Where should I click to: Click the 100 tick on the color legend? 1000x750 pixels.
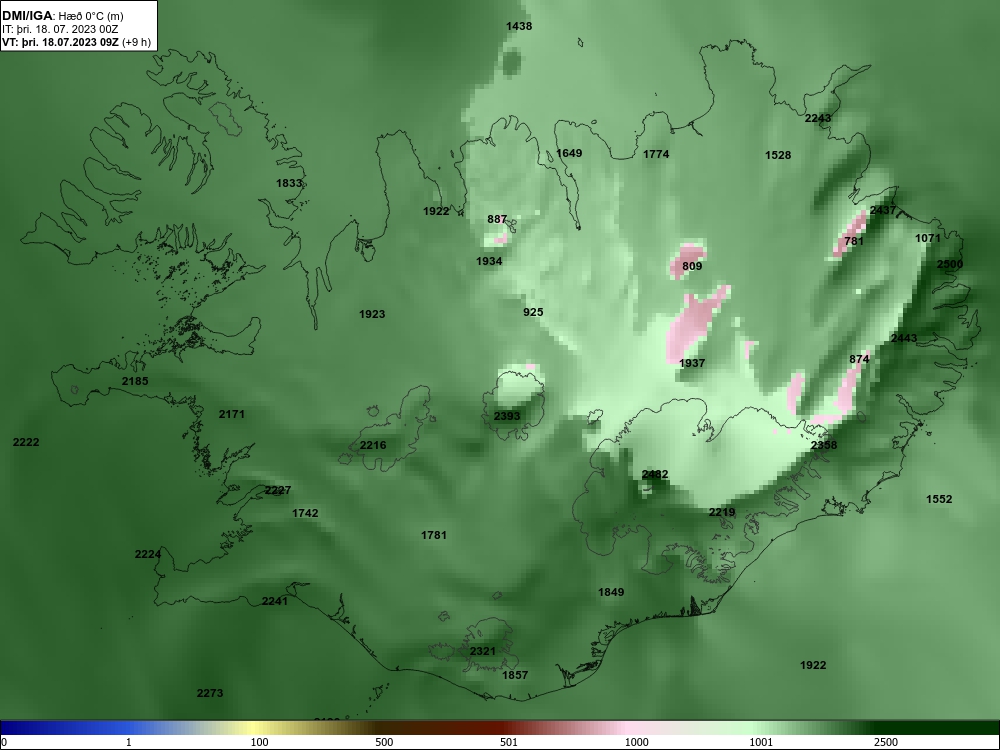pos(260,742)
